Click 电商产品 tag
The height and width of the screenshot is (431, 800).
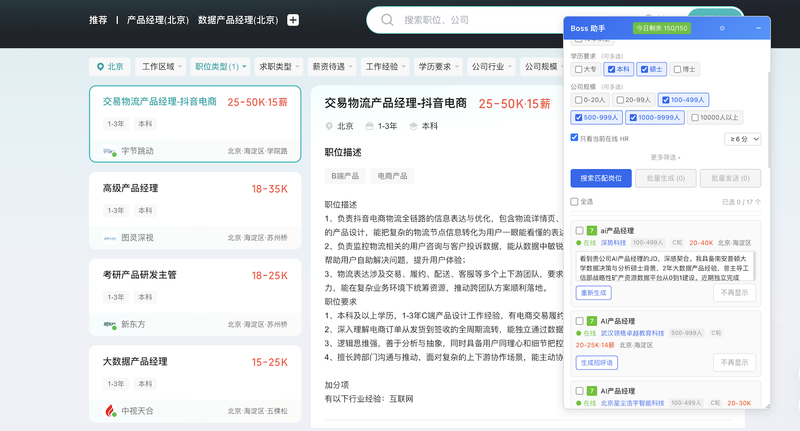pos(392,176)
